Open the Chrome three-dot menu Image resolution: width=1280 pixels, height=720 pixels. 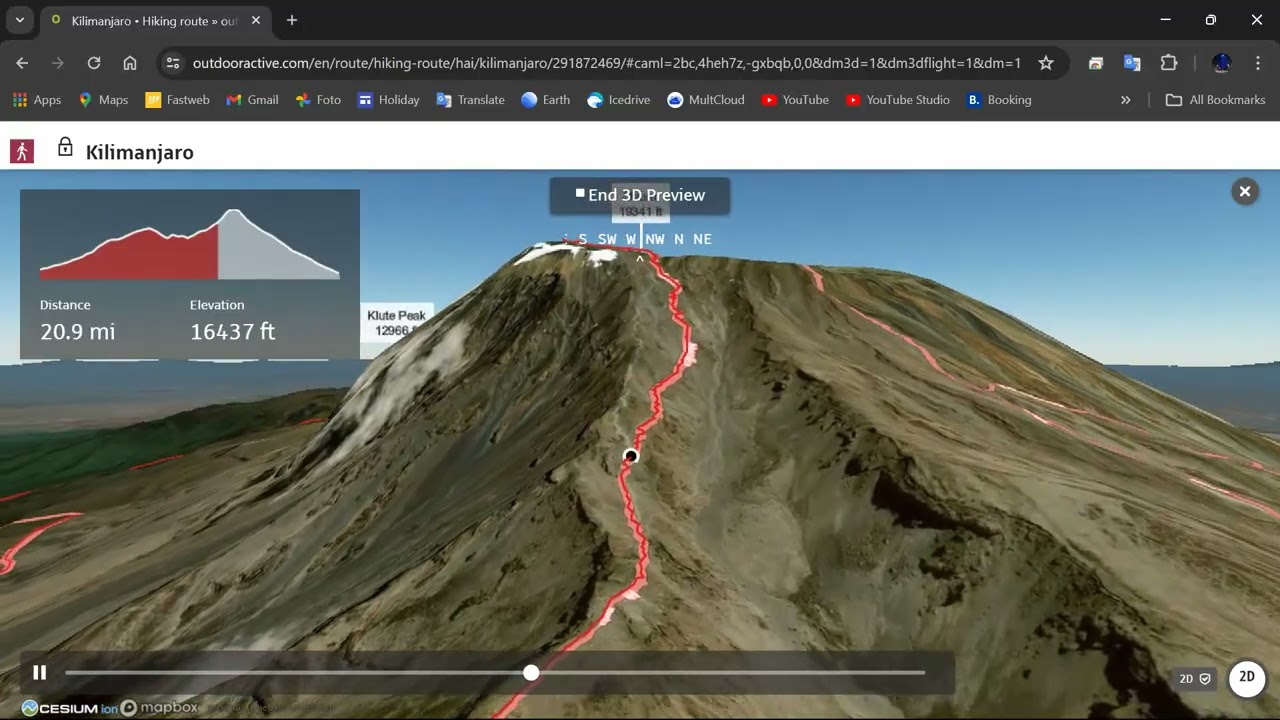pyautogui.click(x=1258, y=63)
